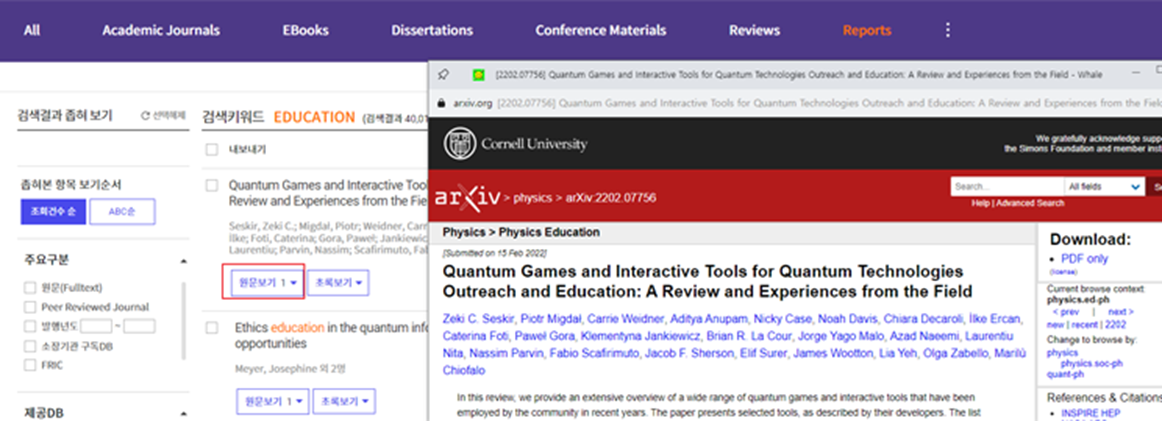Go to prev paper link
Image resolution: width=1162 pixels, height=421 pixels.
point(1066,312)
